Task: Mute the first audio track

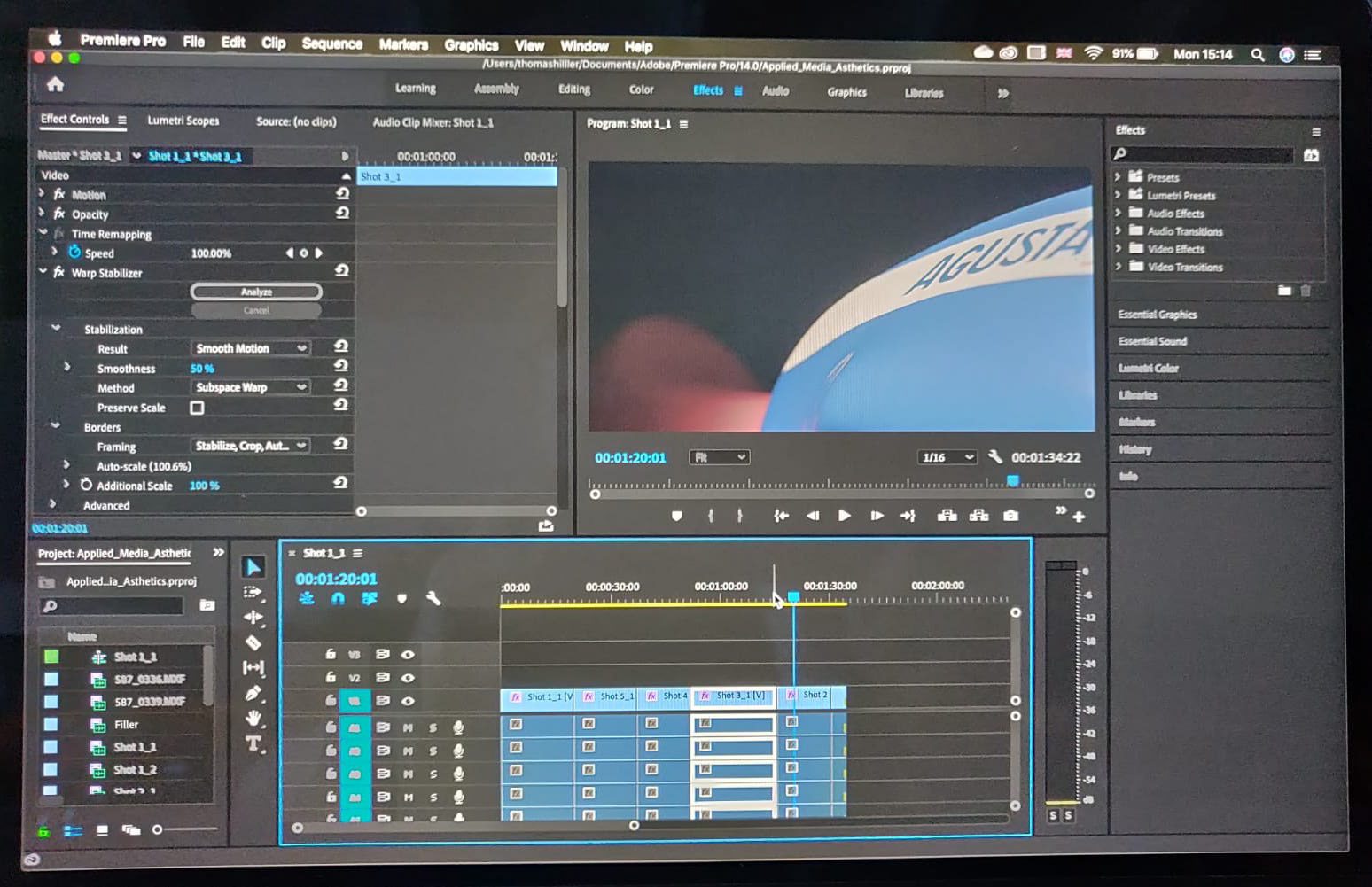Action: coord(408,727)
